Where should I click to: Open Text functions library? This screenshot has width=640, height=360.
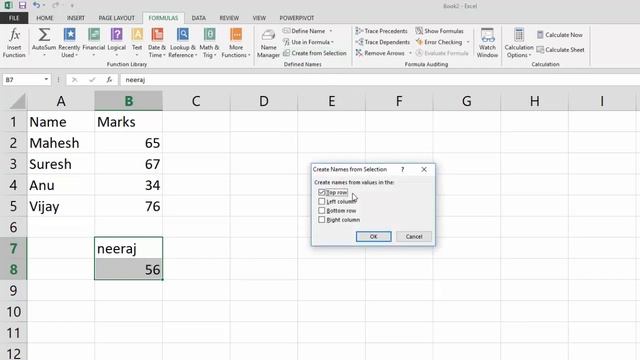(137, 43)
